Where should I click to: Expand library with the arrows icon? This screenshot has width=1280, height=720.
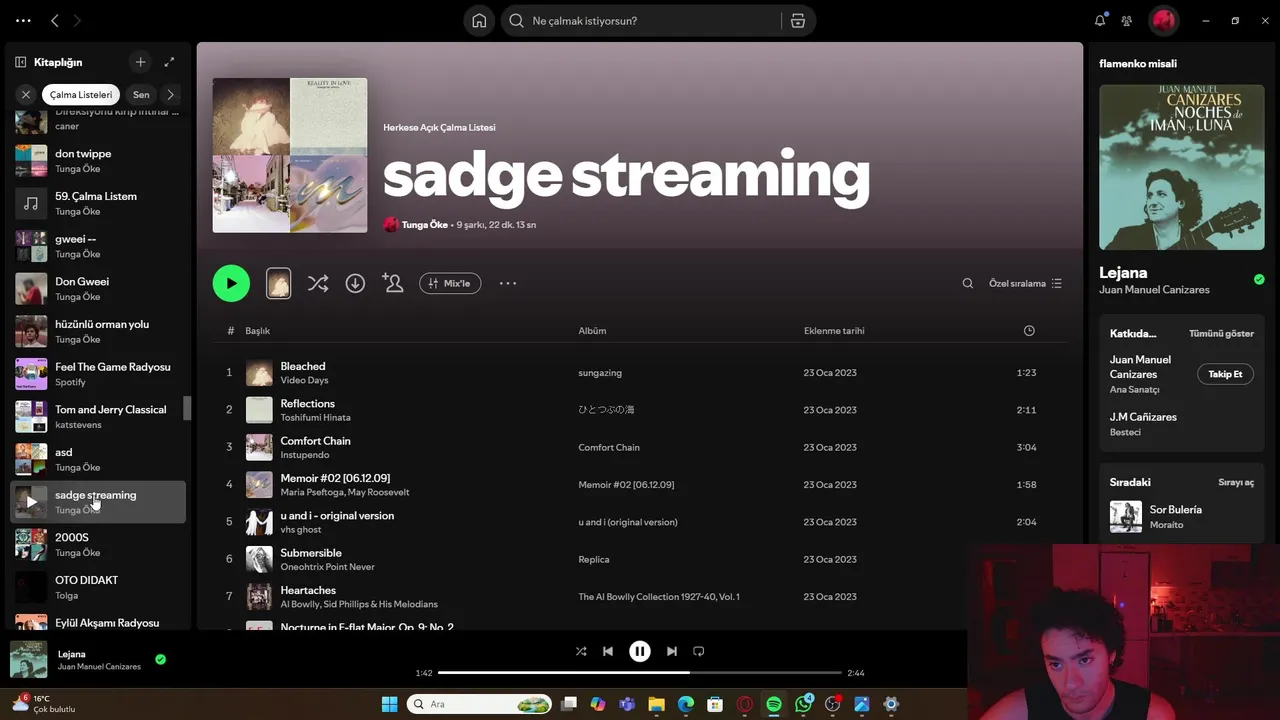click(169, 62)
